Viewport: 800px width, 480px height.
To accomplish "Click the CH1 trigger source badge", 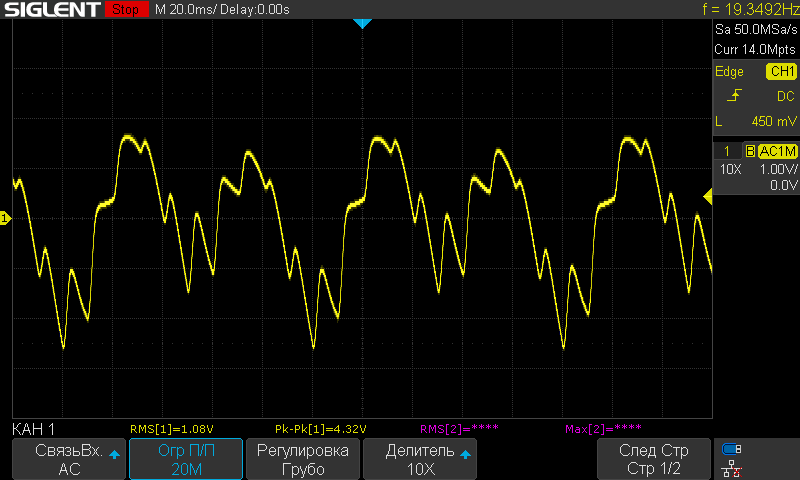I will (x=782, y=71).
